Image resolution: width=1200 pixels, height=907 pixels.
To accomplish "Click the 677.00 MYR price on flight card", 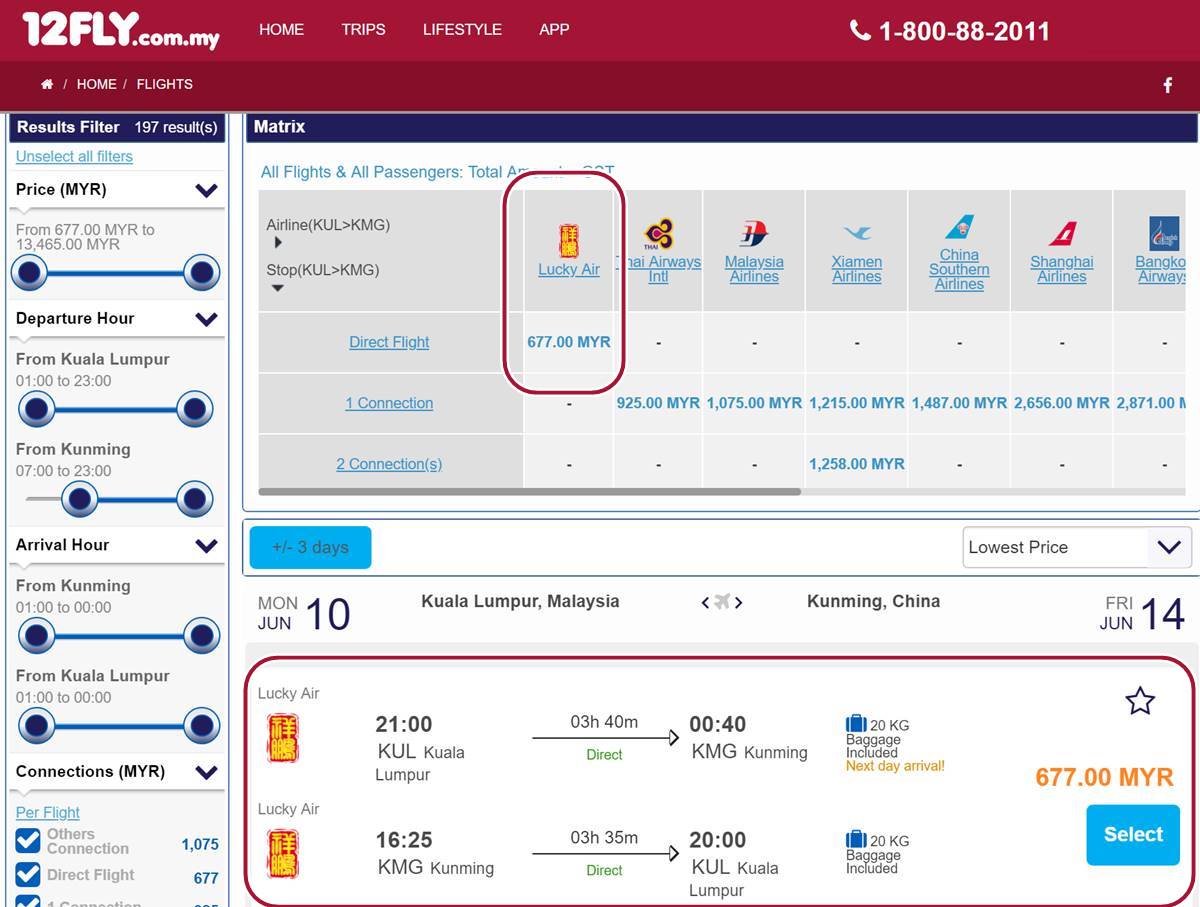I will (1104, 778).
